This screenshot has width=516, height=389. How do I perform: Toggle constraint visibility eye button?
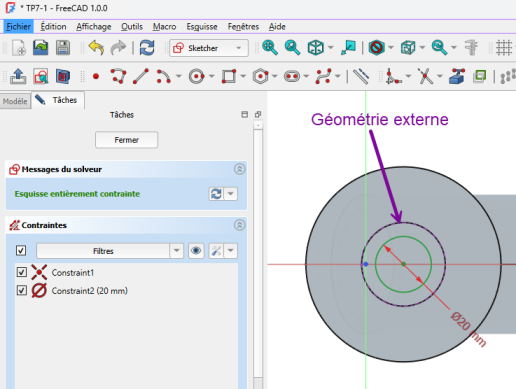pos(196,251)
